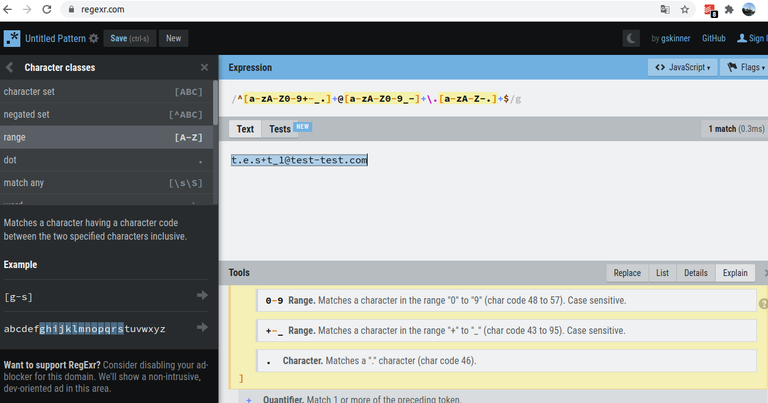Click the Quantifier explanation row
This screenshot has width=768, height=403.
(x=504, y=398)
